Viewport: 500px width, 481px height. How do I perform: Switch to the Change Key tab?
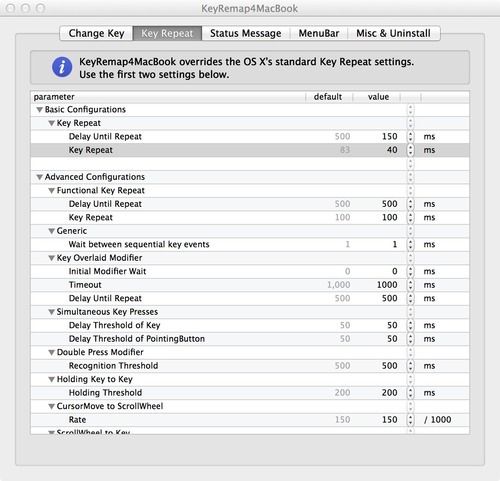96,33
